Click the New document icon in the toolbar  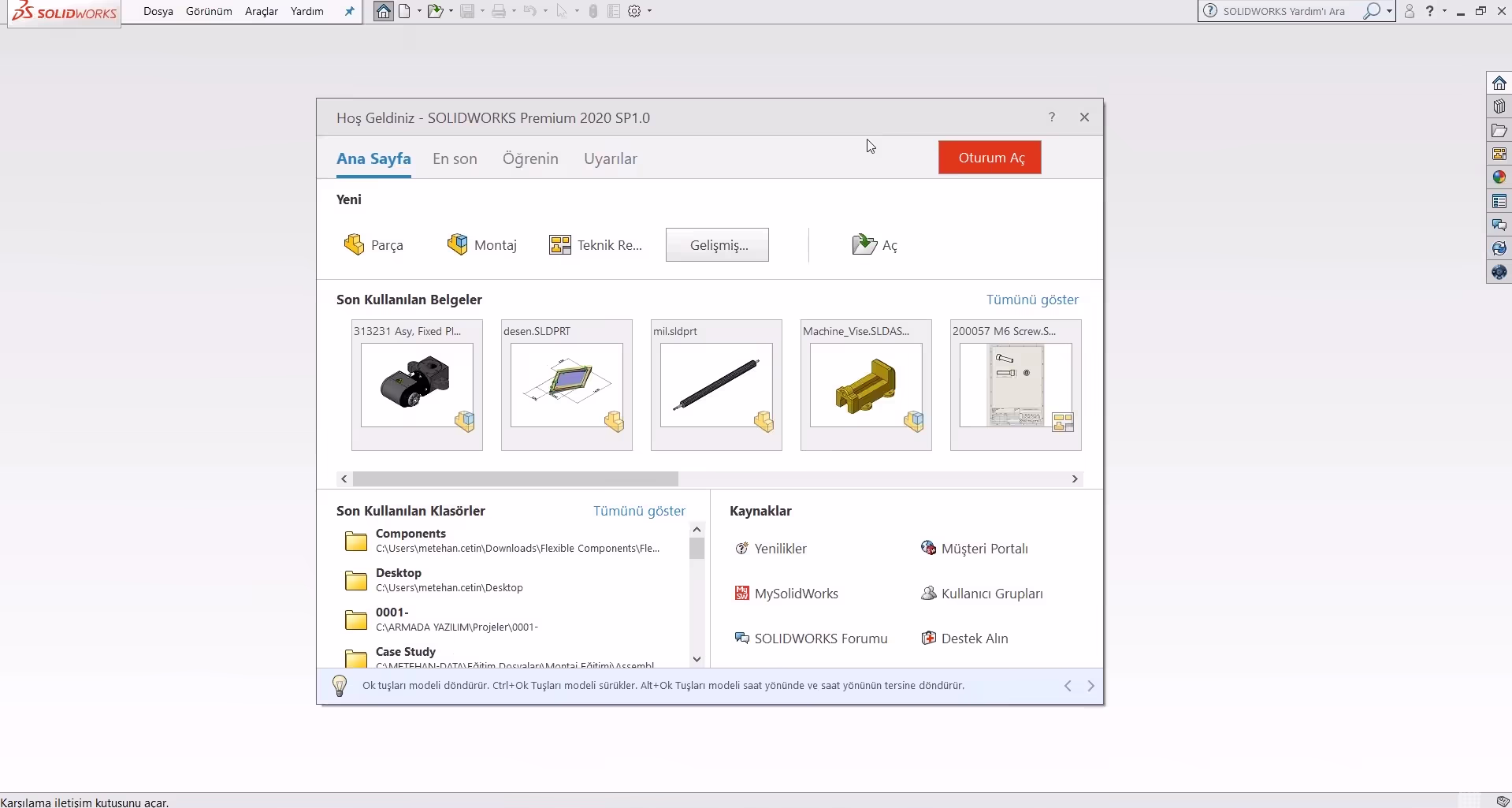pos(404,11)
